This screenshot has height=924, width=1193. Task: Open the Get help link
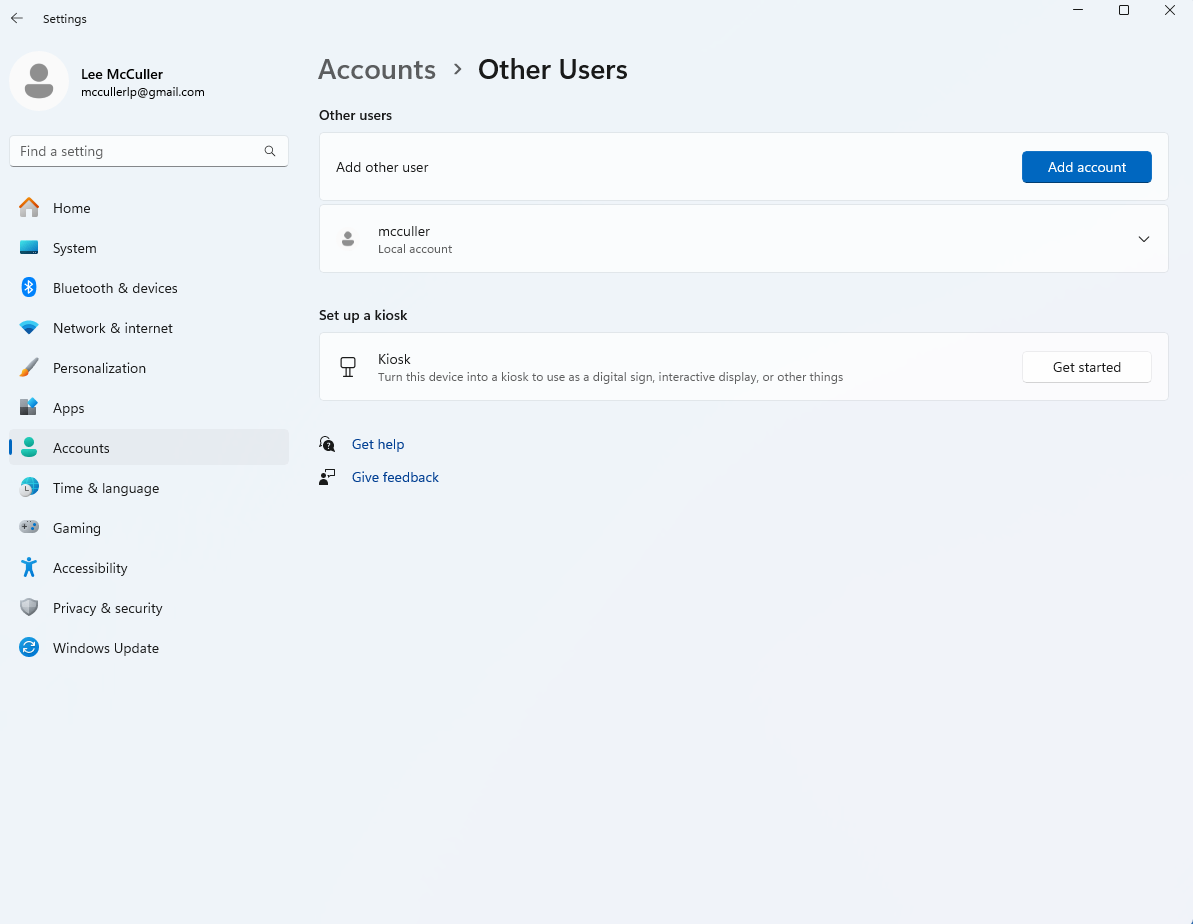click(377, 444)
